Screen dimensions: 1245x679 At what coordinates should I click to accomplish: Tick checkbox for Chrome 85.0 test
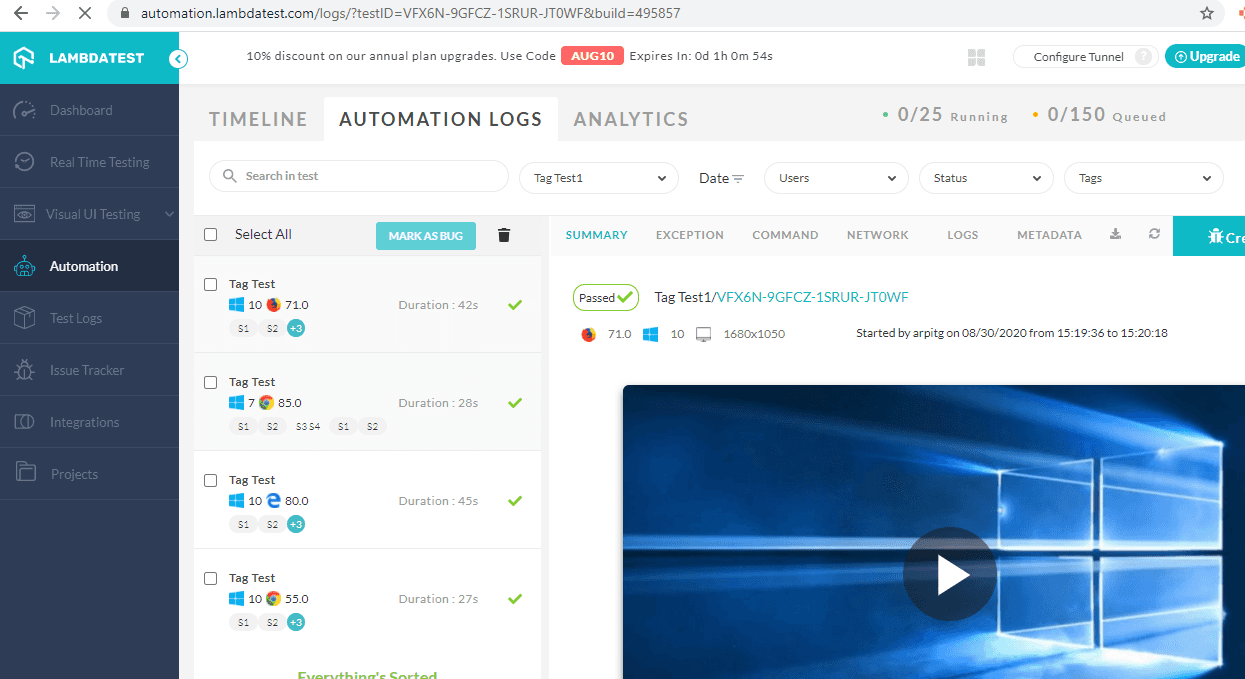(x=211, y=382)
